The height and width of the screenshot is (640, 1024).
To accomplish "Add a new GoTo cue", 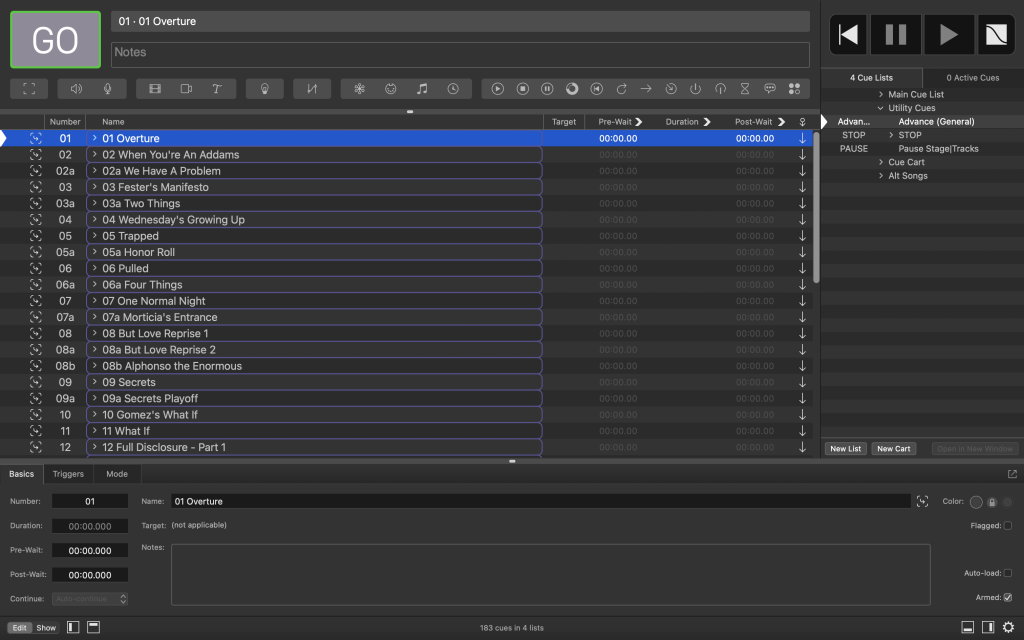I will pyautogui.click(x=646, y=89).
